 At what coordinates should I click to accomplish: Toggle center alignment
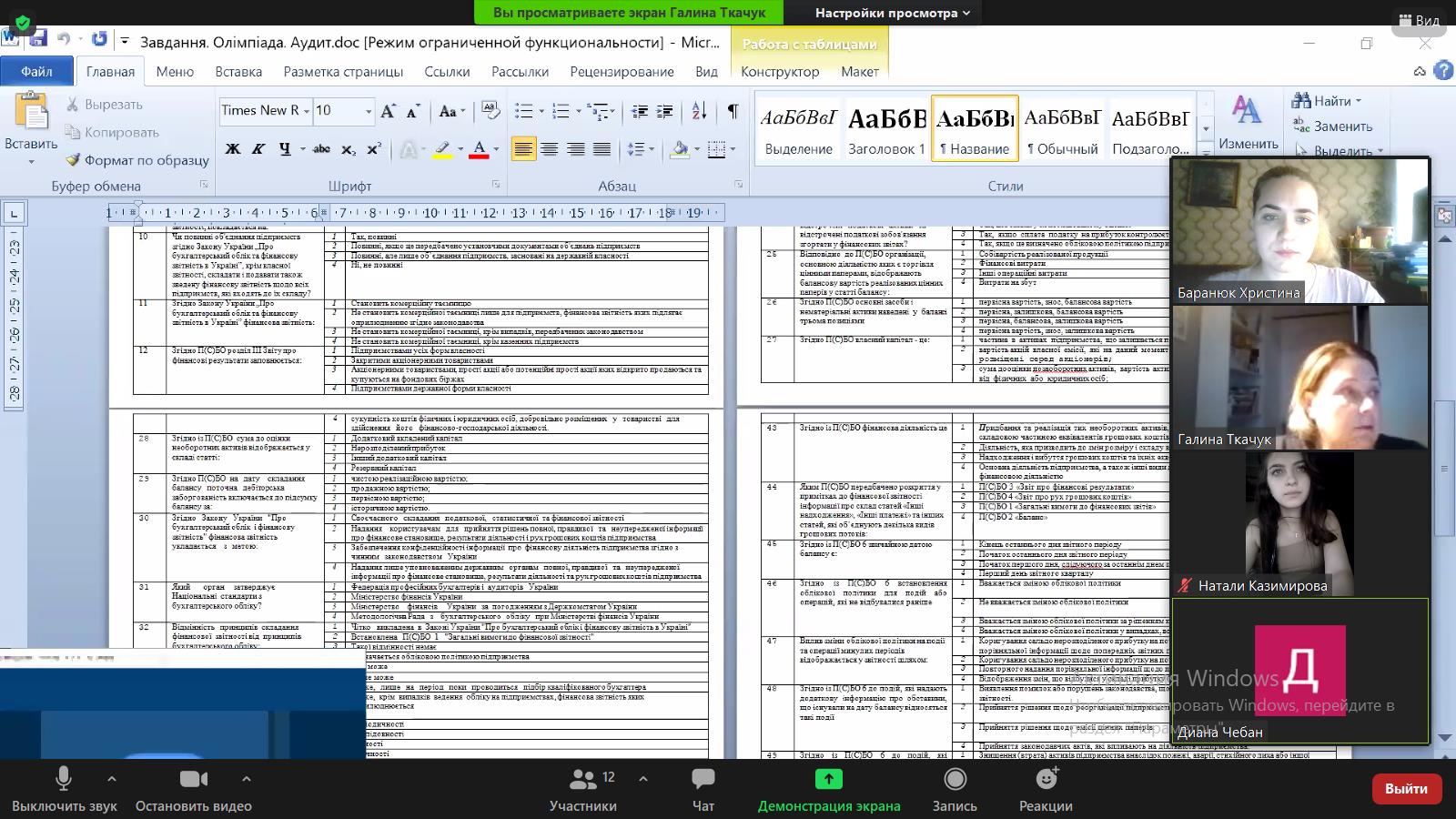click(x=550, y=148)
